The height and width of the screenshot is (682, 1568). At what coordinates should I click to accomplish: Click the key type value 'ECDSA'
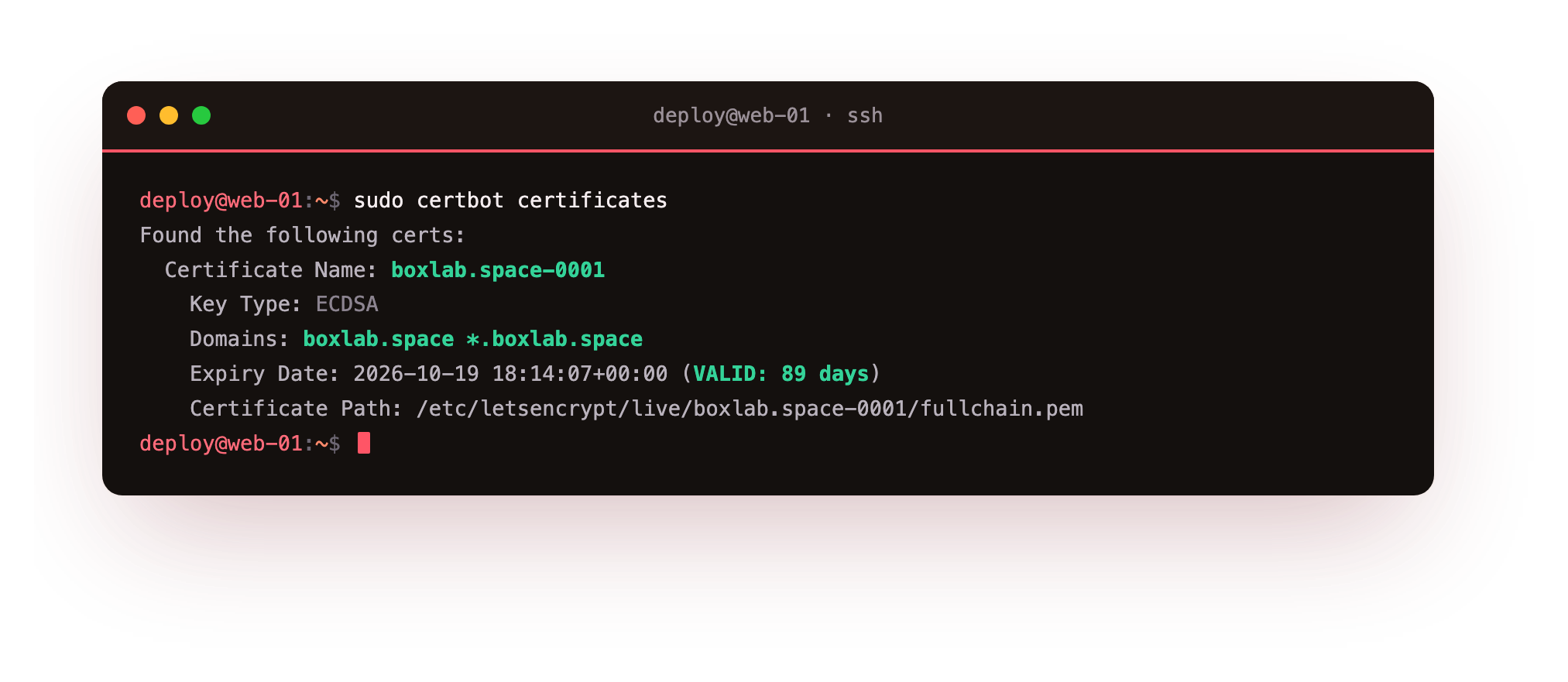tap(347, 304)
